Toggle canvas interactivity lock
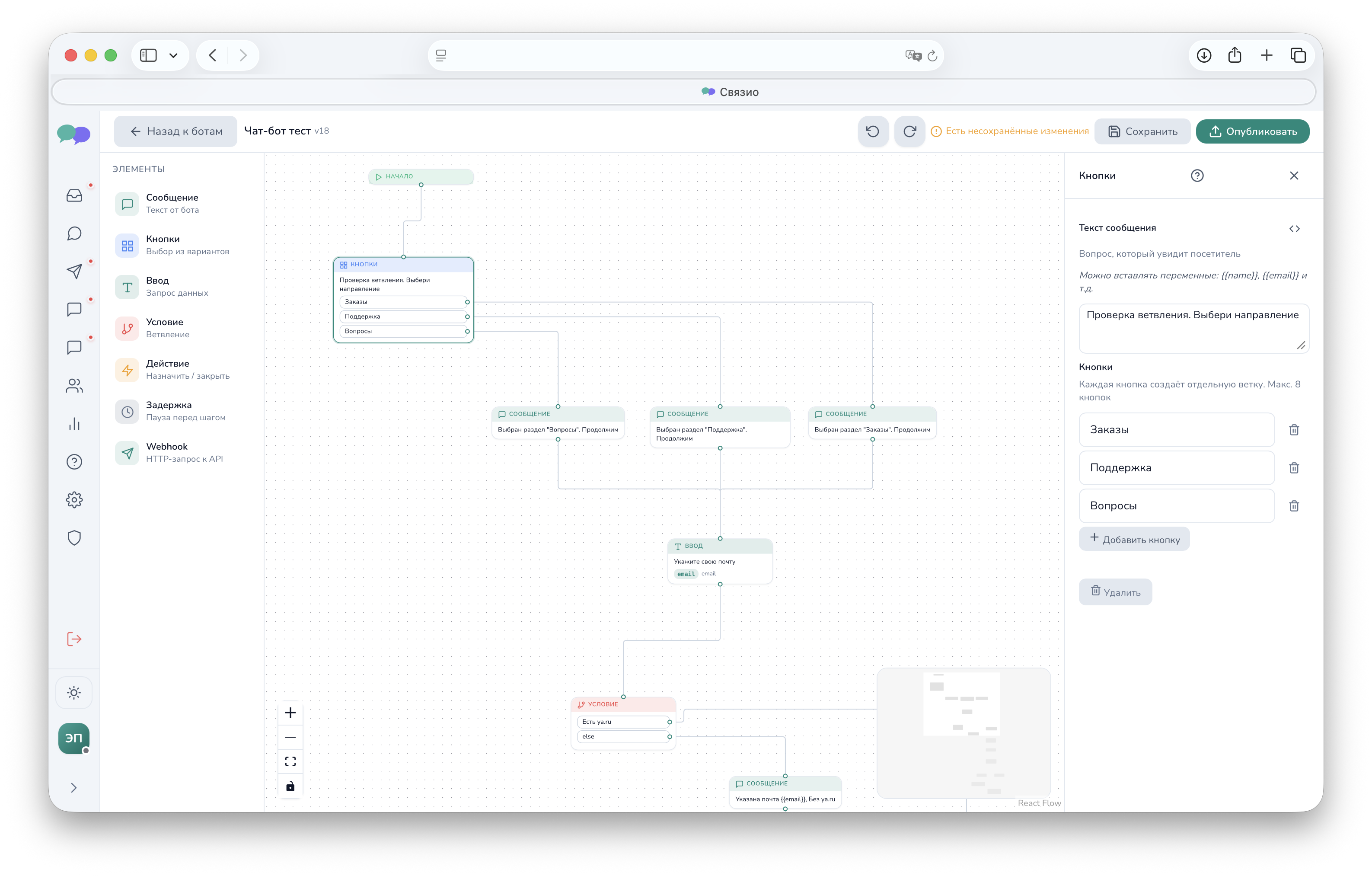Viewport: 1372px width, 876px height. coord(290,786)
